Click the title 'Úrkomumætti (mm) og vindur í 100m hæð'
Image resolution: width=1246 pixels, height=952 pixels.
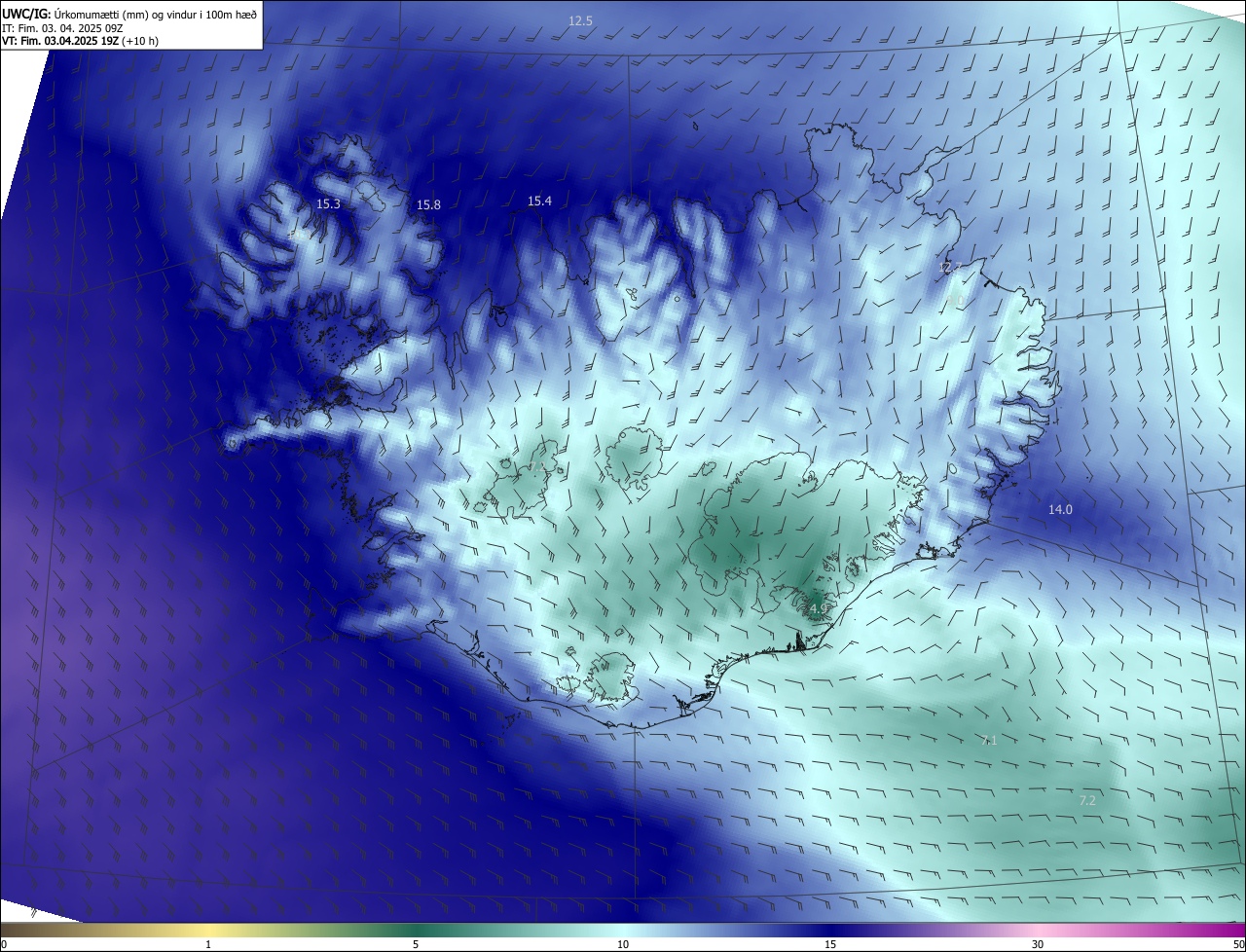[156, 14]
